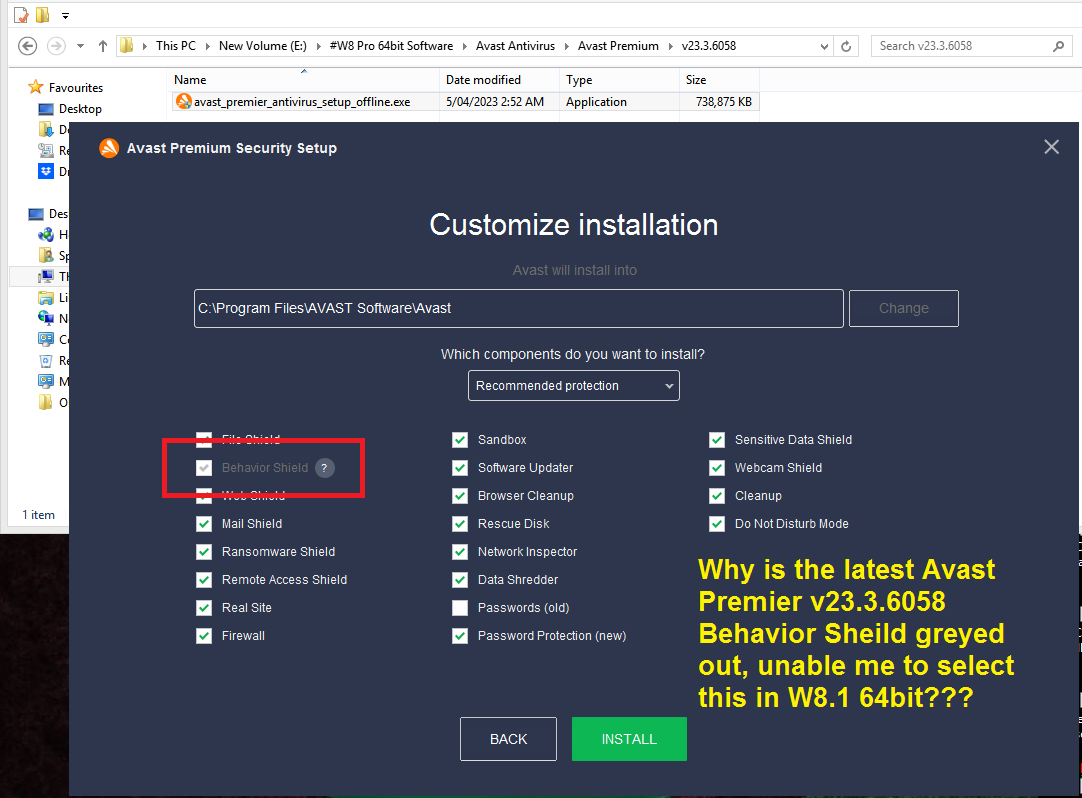This screenshot has height=798, width=1082.
Task: Uncheck Browser Cleanup component
Action: 460,496
